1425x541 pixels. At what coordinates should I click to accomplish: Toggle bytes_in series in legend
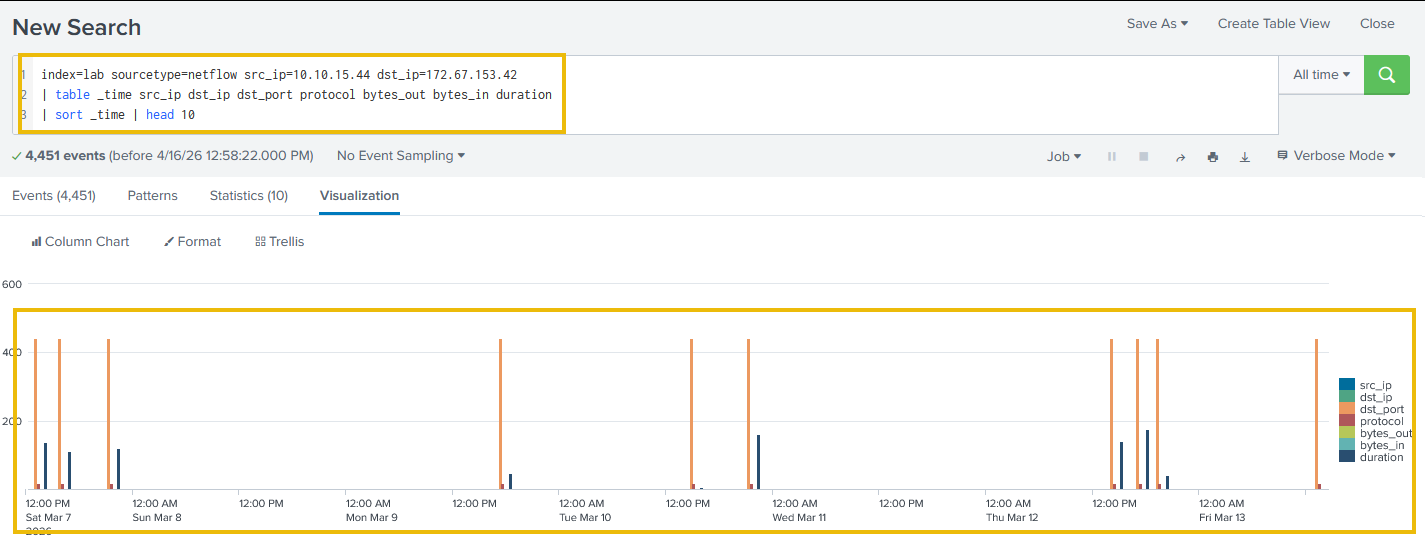(1372, 445)
